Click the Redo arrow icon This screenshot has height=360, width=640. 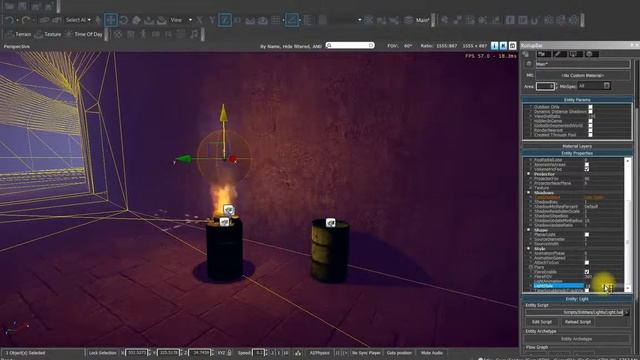point(26,20)
